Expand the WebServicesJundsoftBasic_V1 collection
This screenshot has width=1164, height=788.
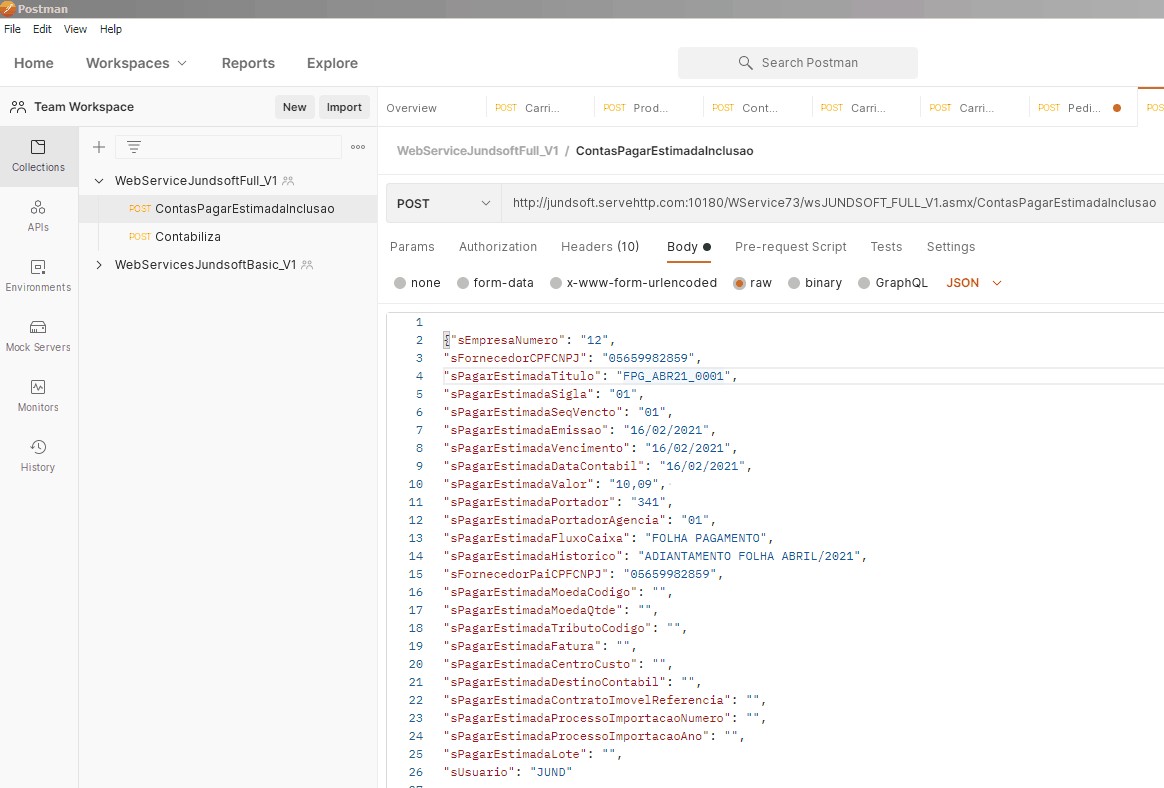[x=99, y=265]
